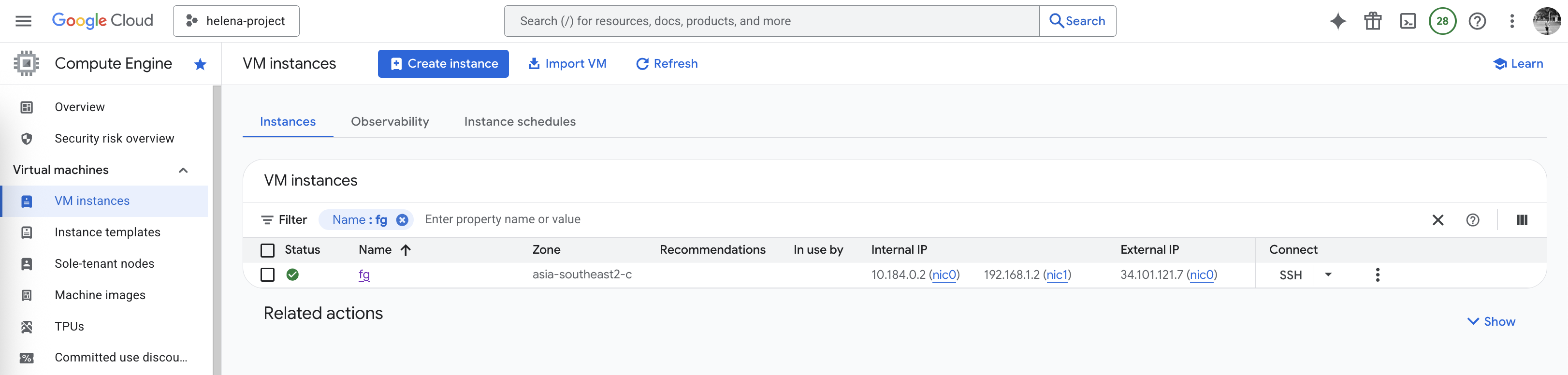Open more actions menu for fg instance
The height and width of the screenshot is (375, 1568).
(1378, 274)
